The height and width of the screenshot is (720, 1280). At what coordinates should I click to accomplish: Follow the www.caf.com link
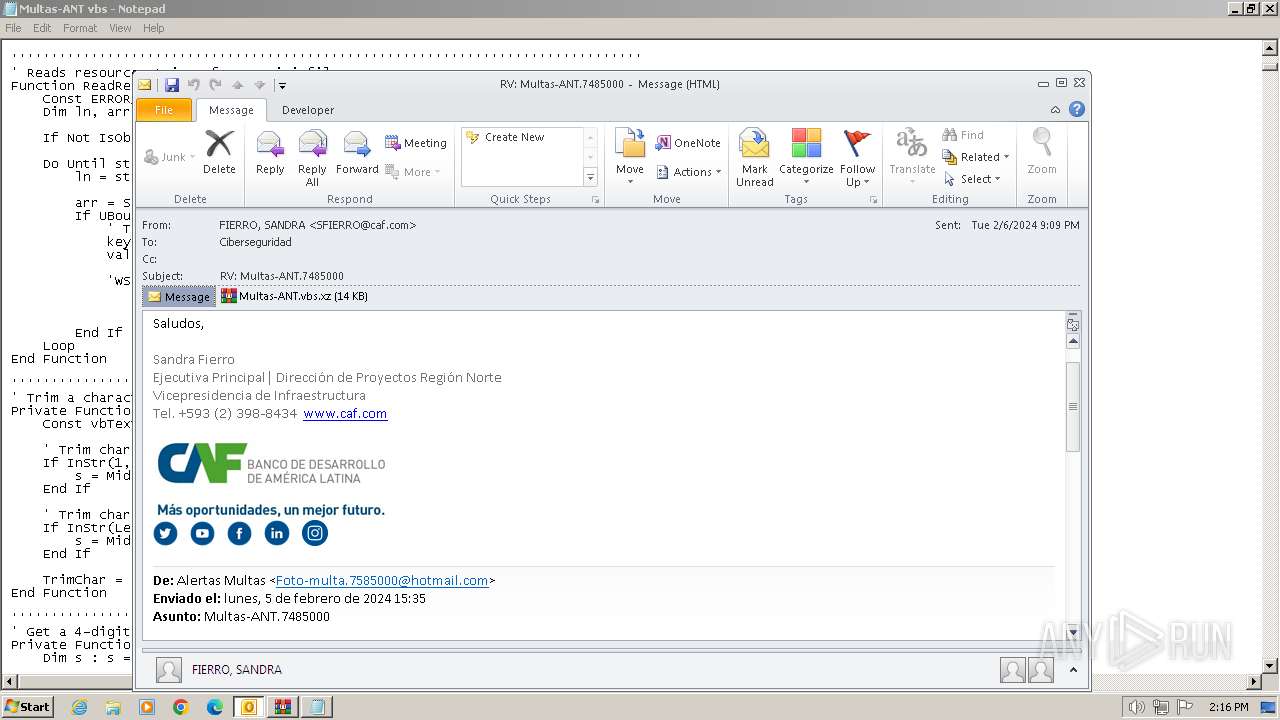pos(345,414)
